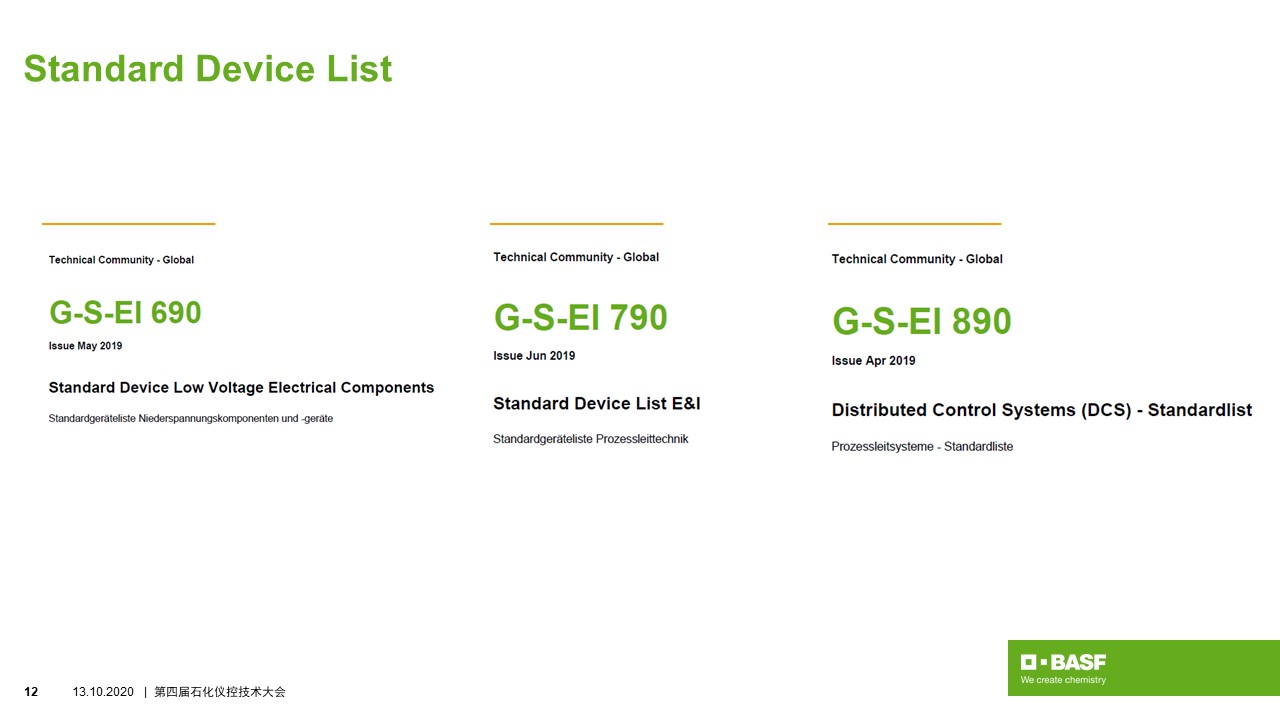The width and height of the screenshot is (1280, 720).
Task: Click 'We create chemistry' tagline
Action: click(1063, 680)
